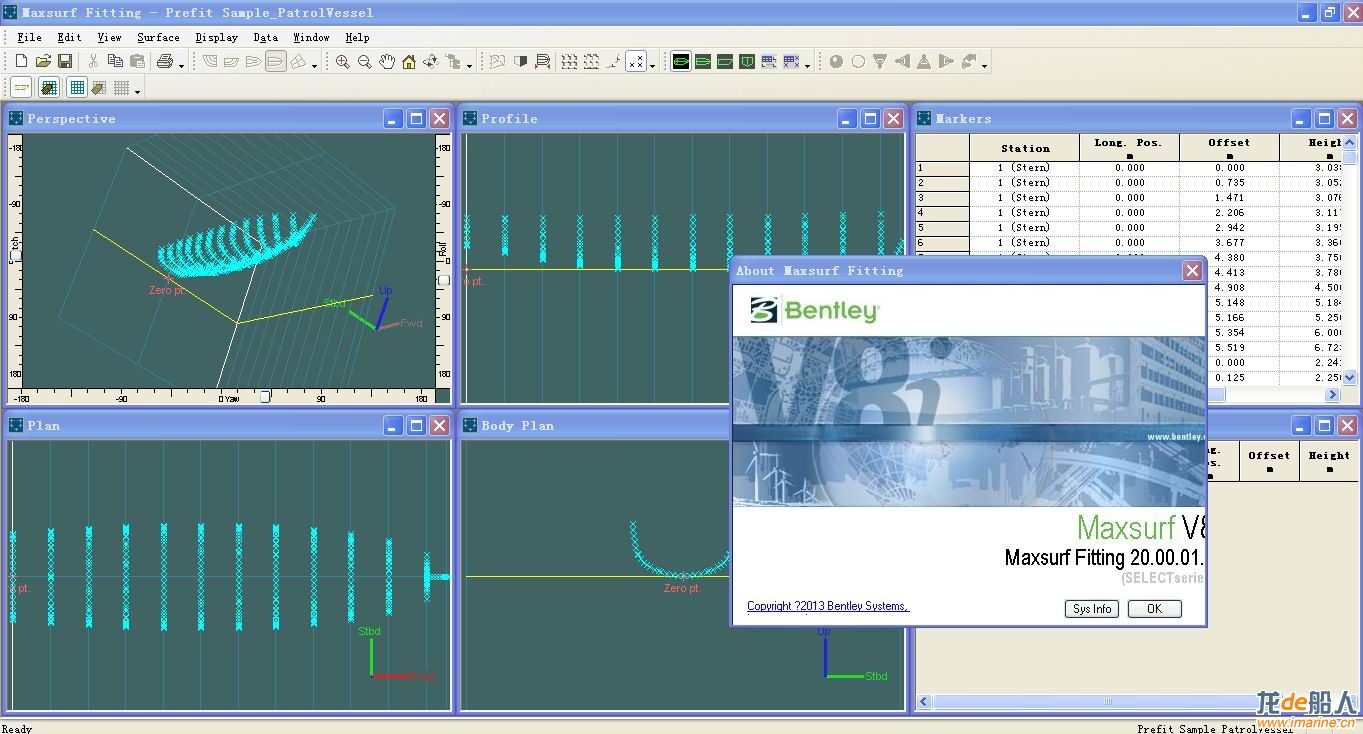Expand the window toolbar options arrow
This screenshot has height=734, width=1363.
click(807, 66)
